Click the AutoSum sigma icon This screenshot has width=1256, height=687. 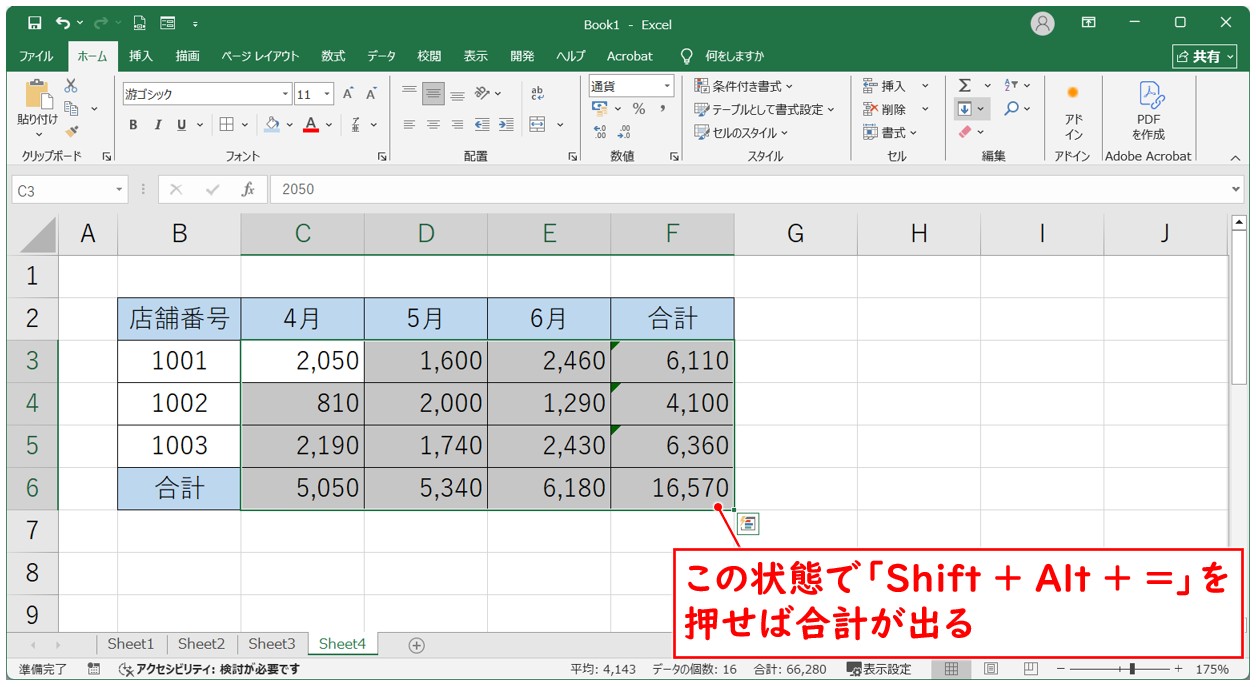pyautogui.click(x=964, y=86)
